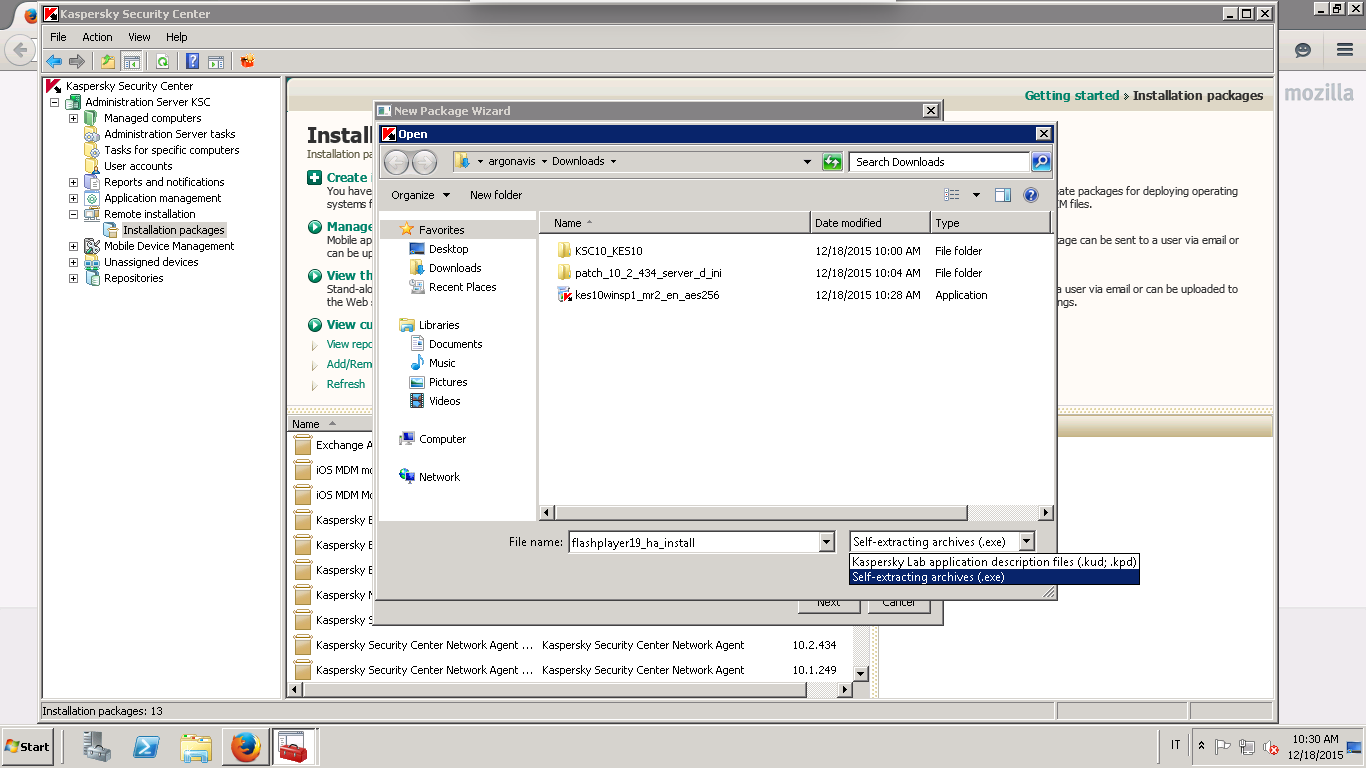The image size is (1366, 768).
Task: Expand the Reports and notifications node
Action: 73,182
